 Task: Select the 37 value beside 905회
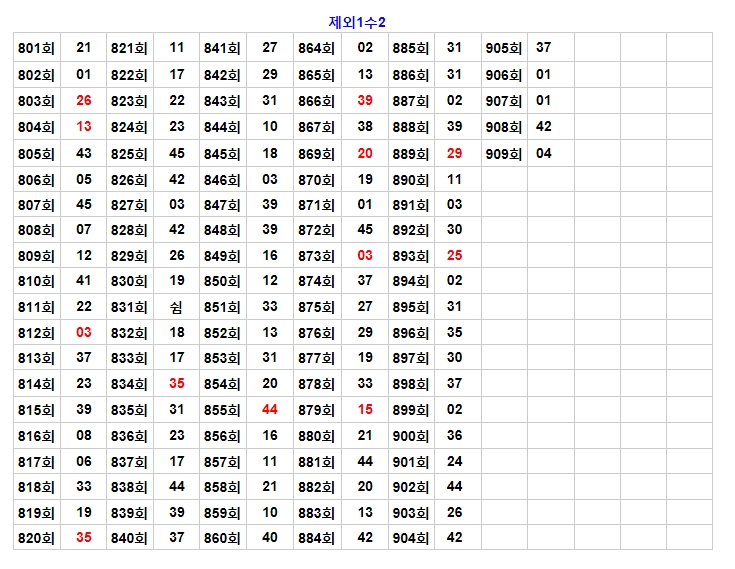544,48
